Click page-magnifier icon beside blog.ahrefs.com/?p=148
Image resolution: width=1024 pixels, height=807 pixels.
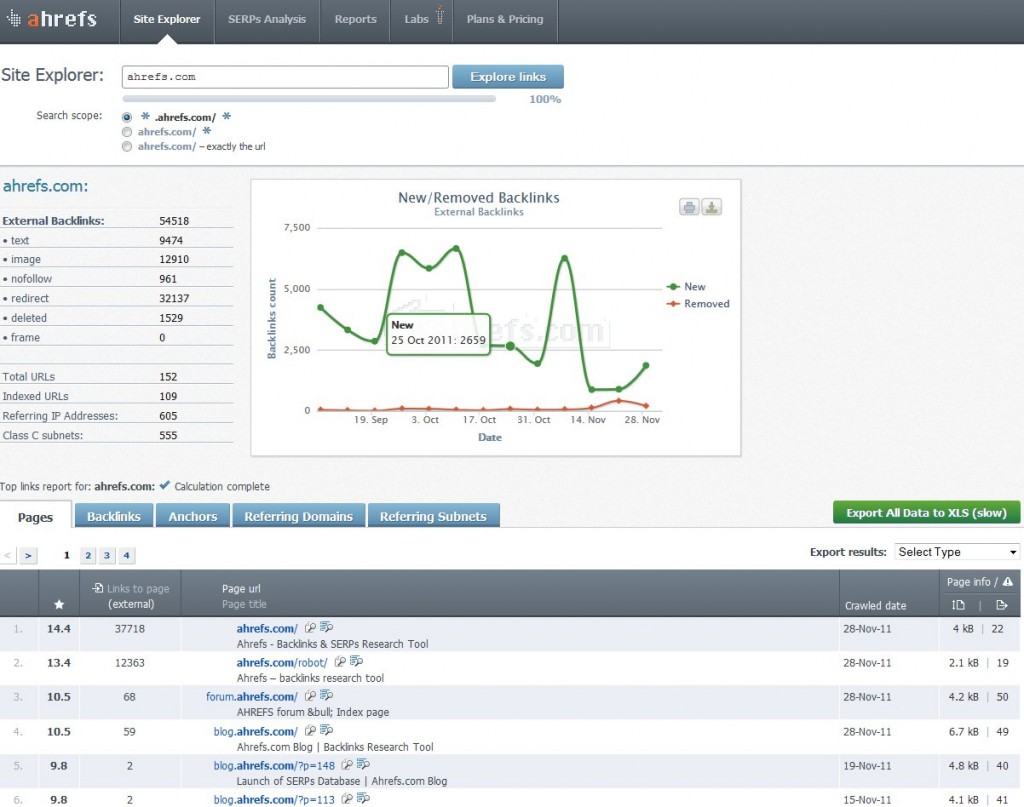click(347, 764)
